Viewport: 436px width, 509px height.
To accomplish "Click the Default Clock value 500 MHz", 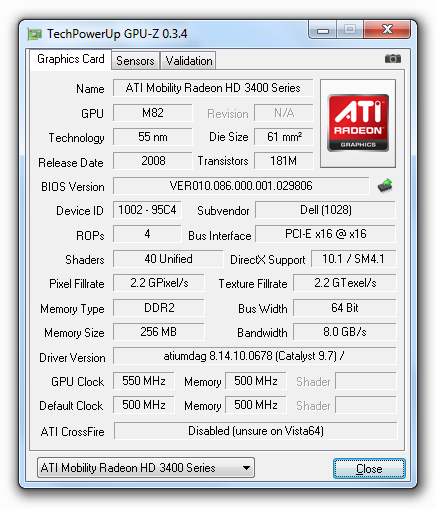I will (x=144, y=405).
